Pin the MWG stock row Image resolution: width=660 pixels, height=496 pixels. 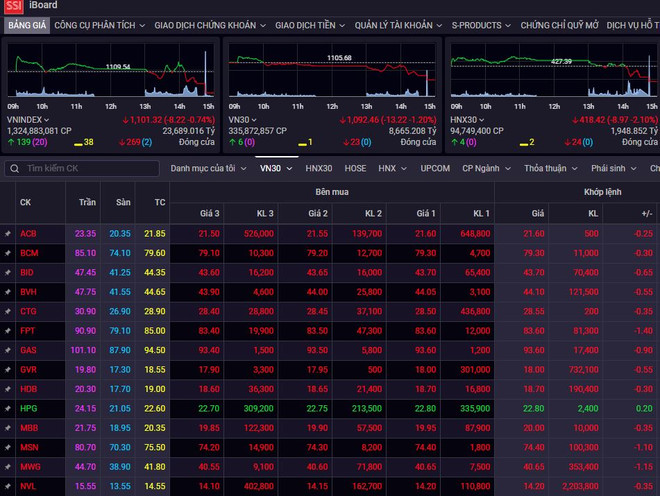(8, 466)
